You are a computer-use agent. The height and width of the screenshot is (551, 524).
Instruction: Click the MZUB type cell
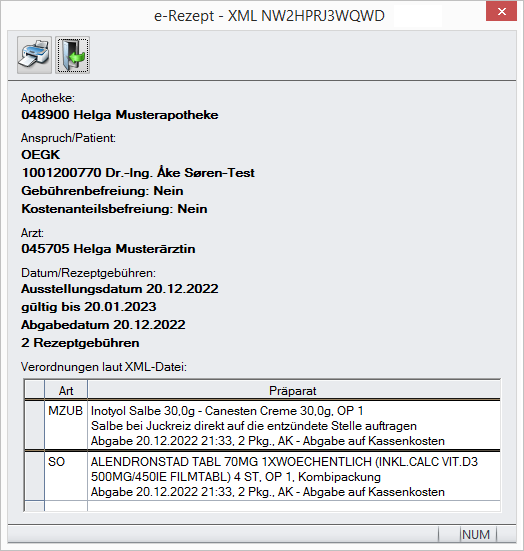tap(66, 425)
